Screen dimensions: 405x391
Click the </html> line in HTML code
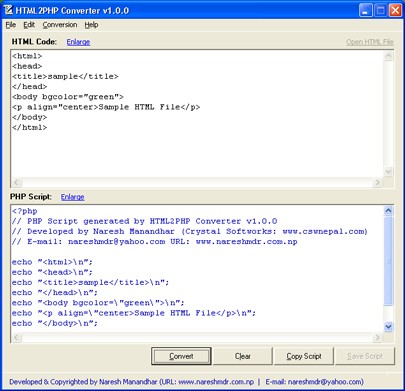30,128
